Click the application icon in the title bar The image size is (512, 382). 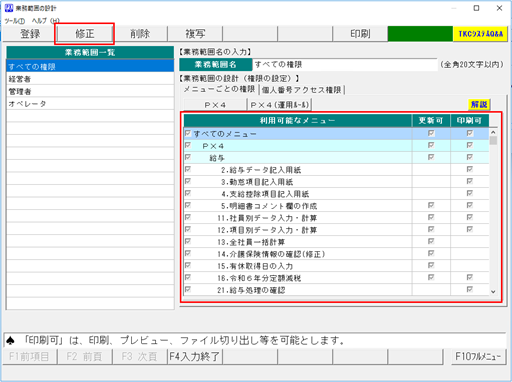[x=9, y=8]
